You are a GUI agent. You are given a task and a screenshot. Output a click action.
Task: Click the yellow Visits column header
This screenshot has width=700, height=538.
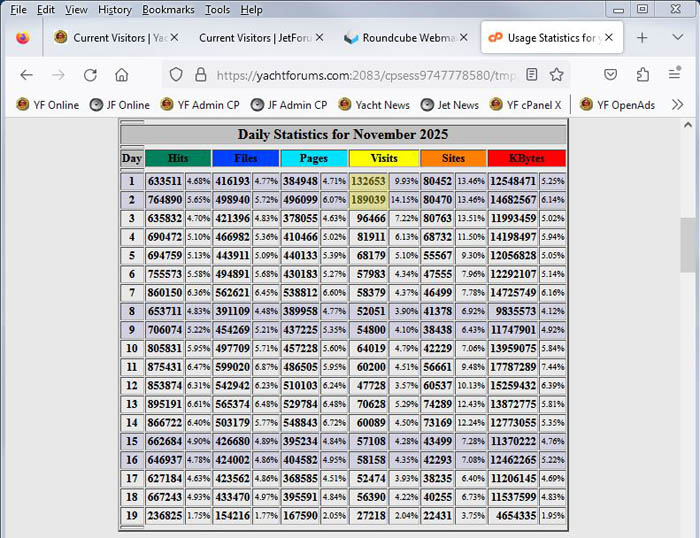(384, 158)
